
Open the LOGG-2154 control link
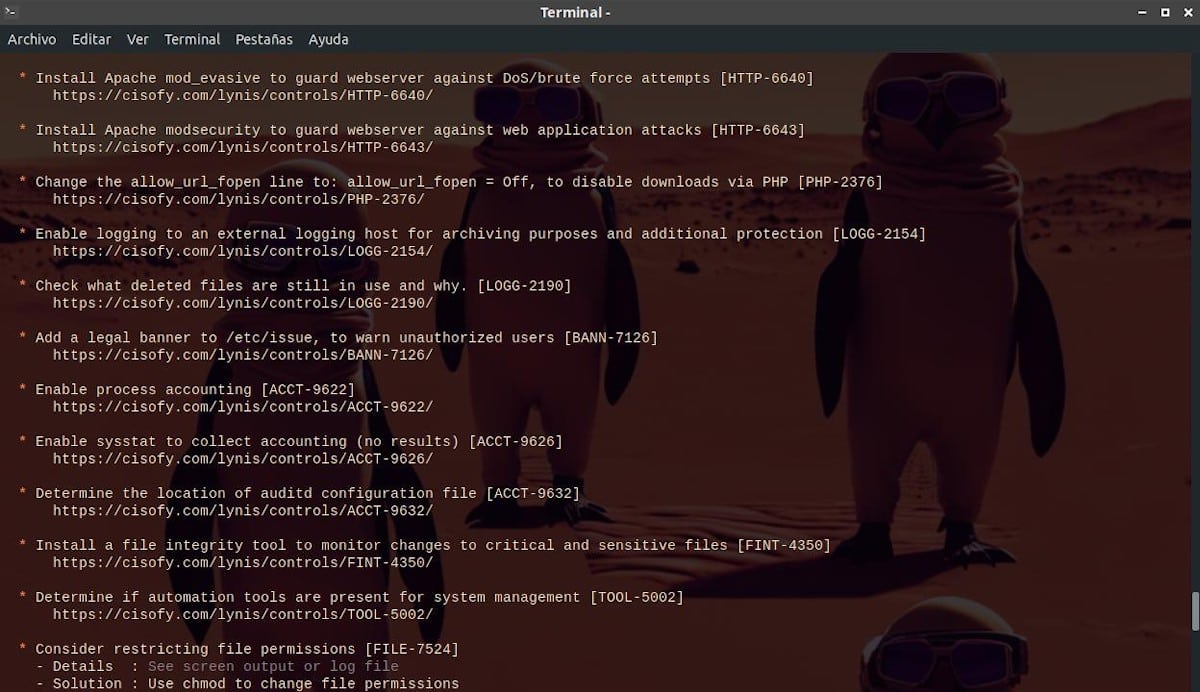coord(243,251)
